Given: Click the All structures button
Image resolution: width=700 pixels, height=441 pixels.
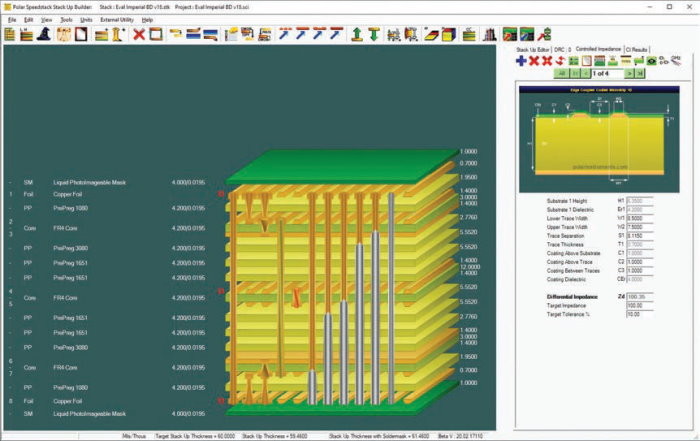Looking at the screenshot, I should [561, 73].
